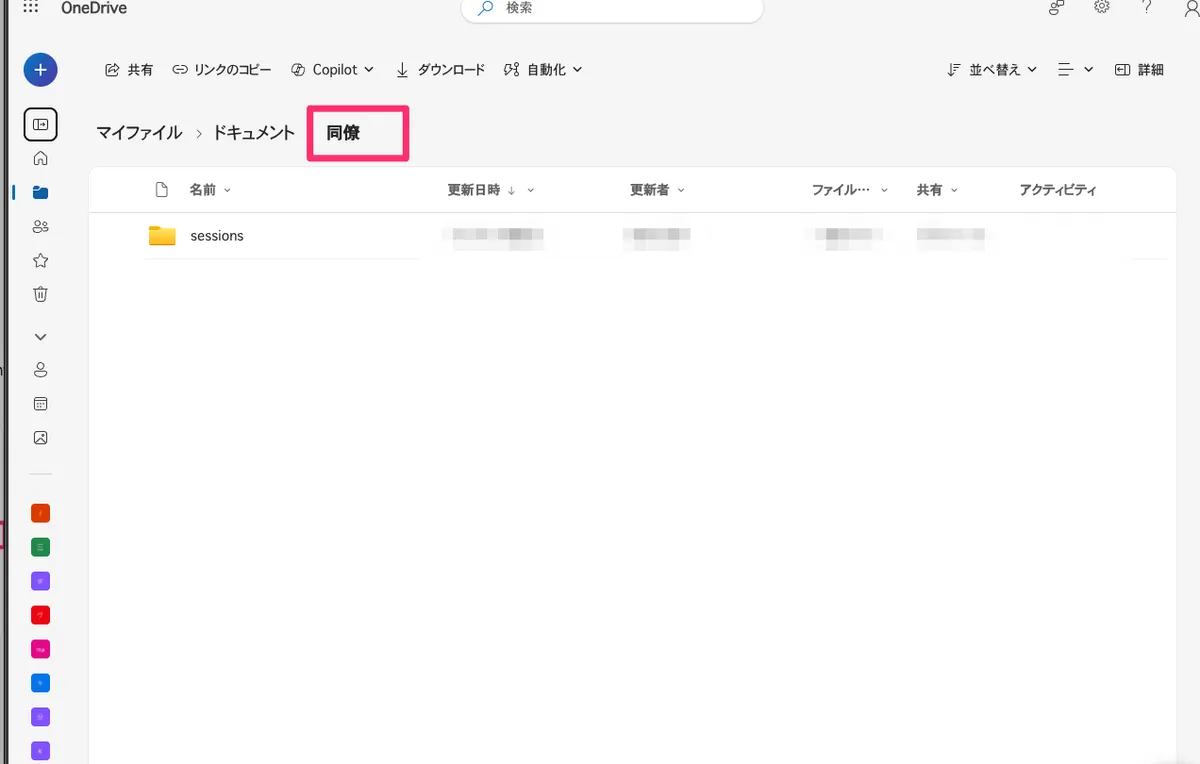Image resolution: width=1200 pixels, height=764 pixels.
Task: Open the feedback icon left of settings
Action: (x=1056, y=8)
